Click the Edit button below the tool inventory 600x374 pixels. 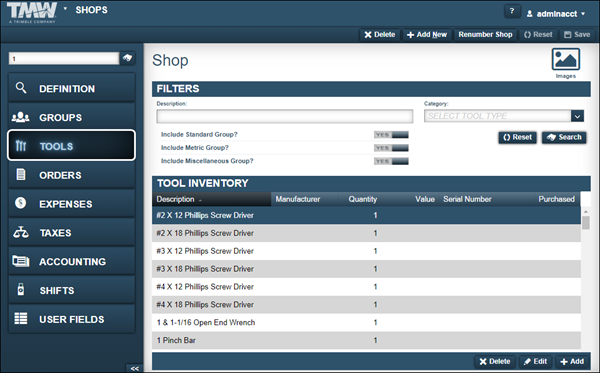(x=535, y=361)
